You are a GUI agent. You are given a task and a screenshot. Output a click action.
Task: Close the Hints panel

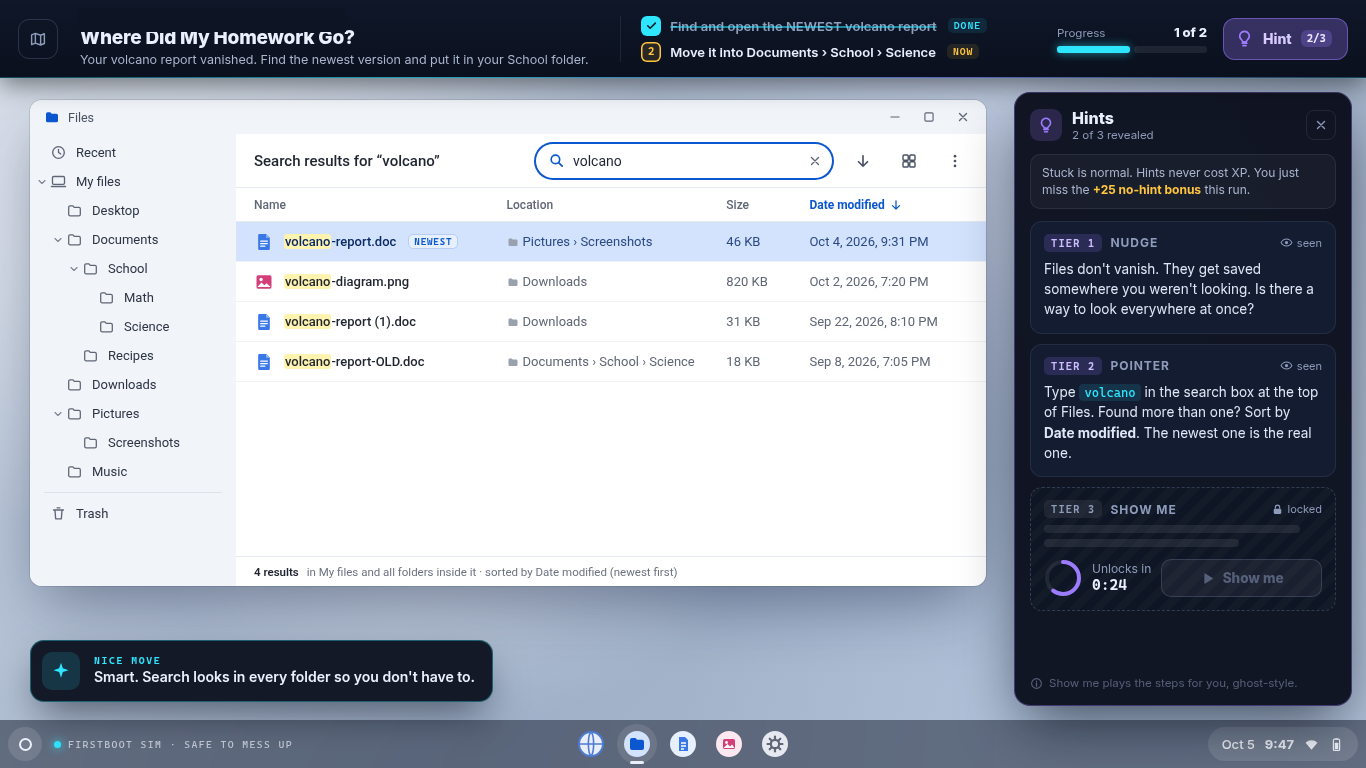click(1320, 125)
